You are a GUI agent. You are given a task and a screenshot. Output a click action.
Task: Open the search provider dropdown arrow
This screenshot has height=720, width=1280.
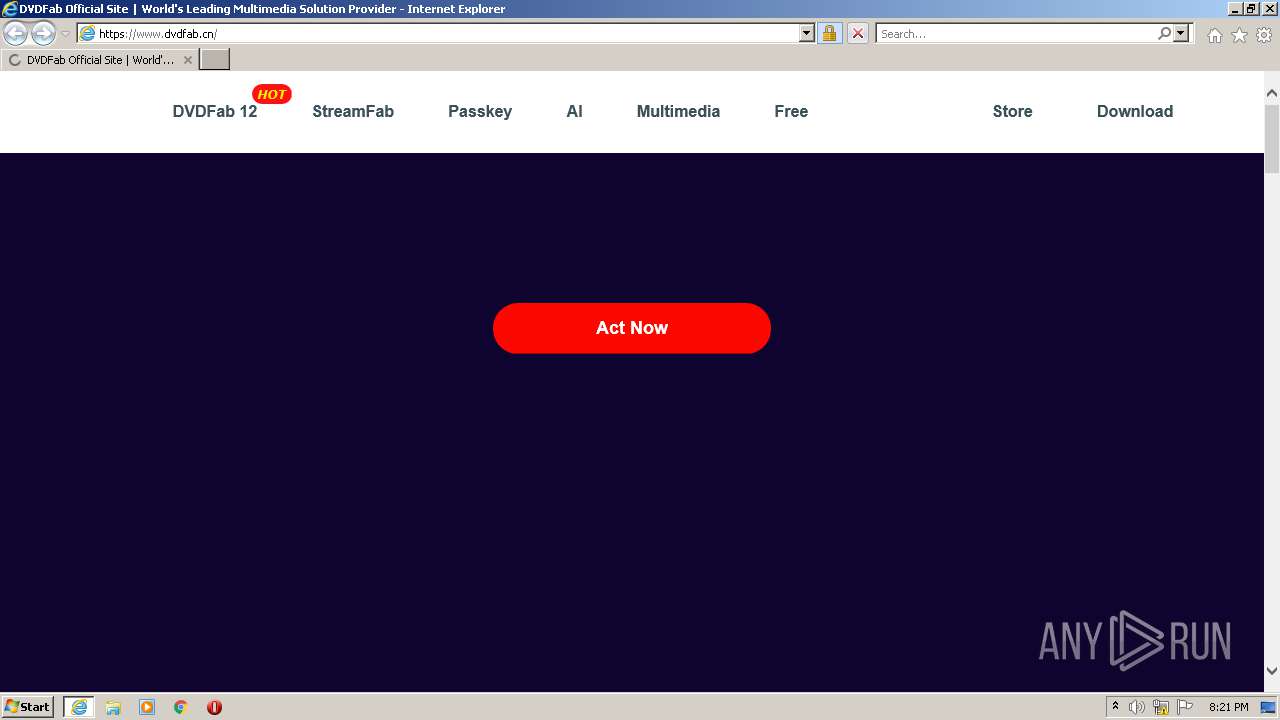[1181, 33]
